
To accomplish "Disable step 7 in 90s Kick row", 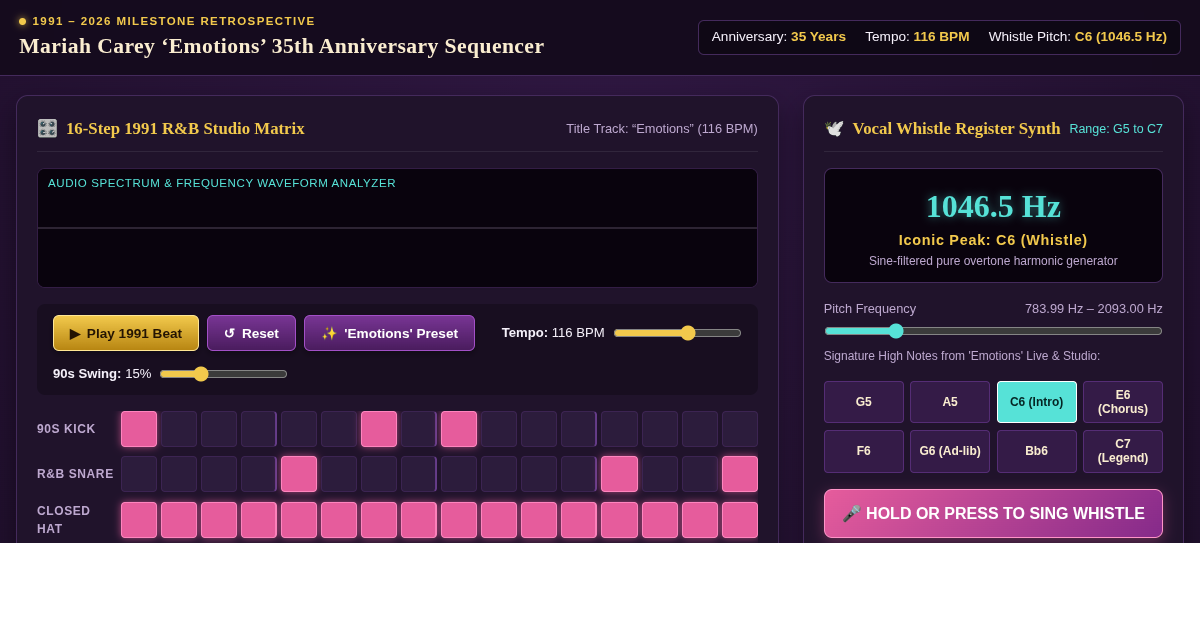I will 379,429.
